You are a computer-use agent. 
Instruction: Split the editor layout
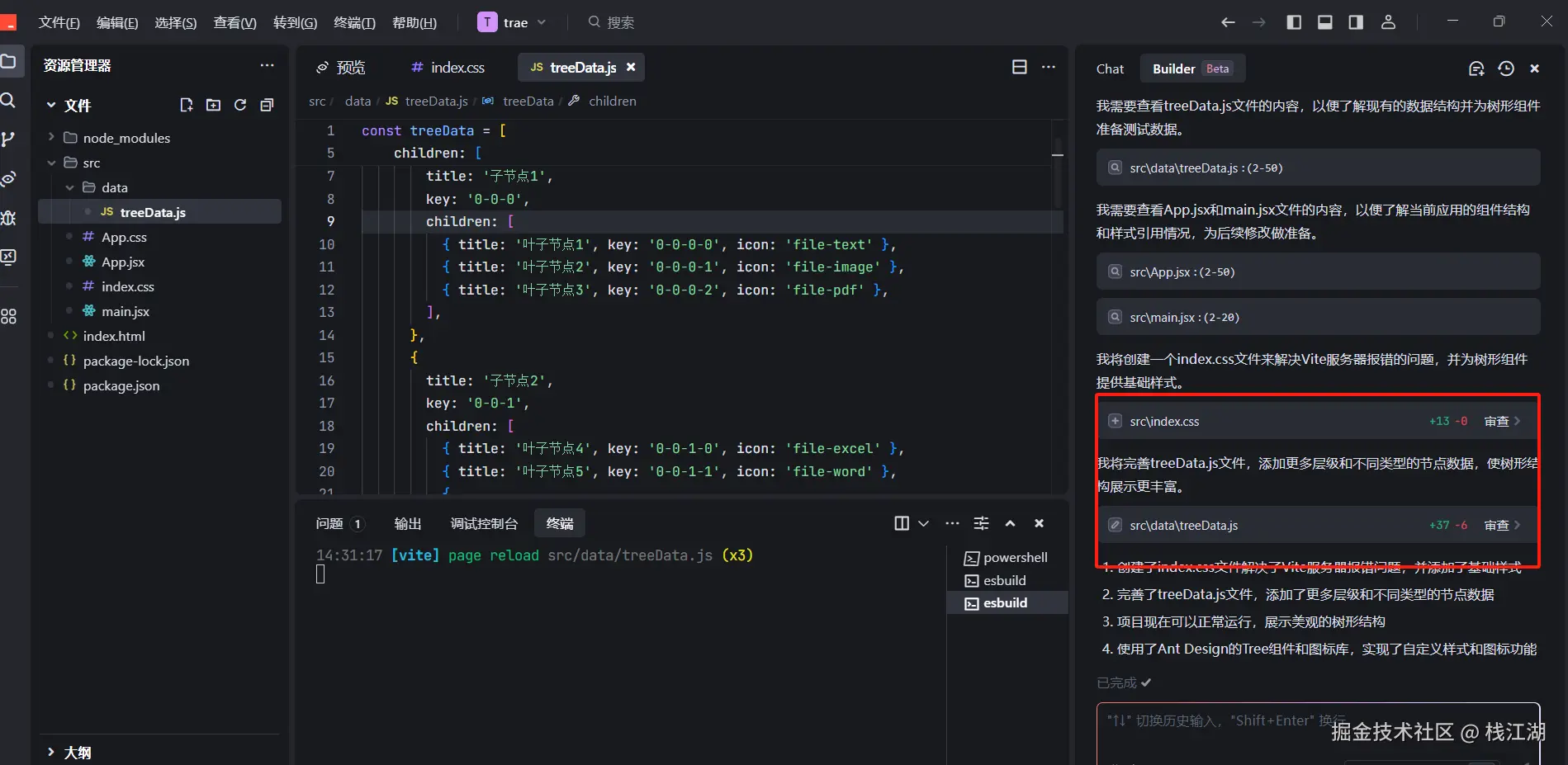[1020, 67]
